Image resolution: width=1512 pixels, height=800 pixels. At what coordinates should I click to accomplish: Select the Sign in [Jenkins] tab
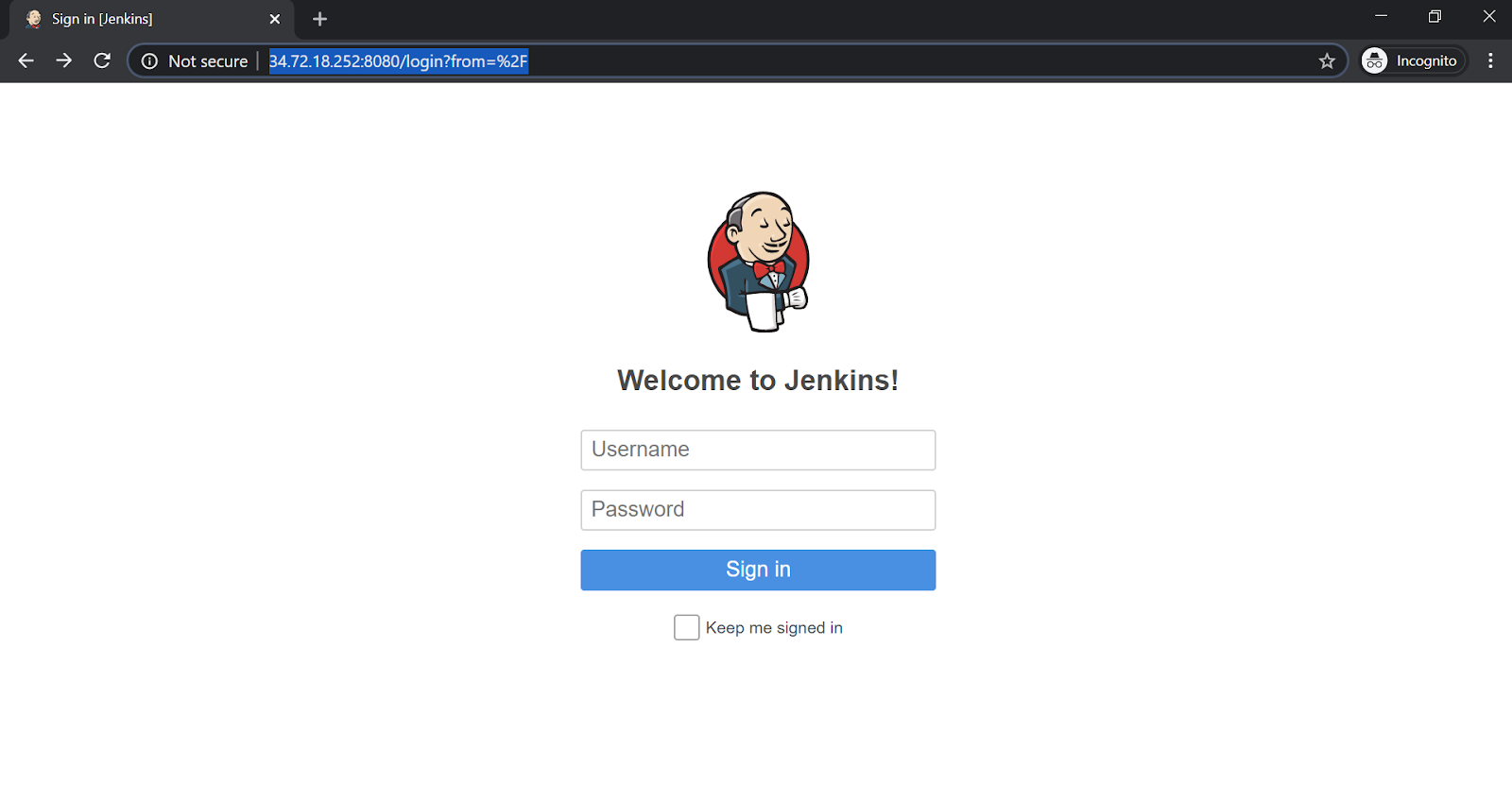click(151, 19)
